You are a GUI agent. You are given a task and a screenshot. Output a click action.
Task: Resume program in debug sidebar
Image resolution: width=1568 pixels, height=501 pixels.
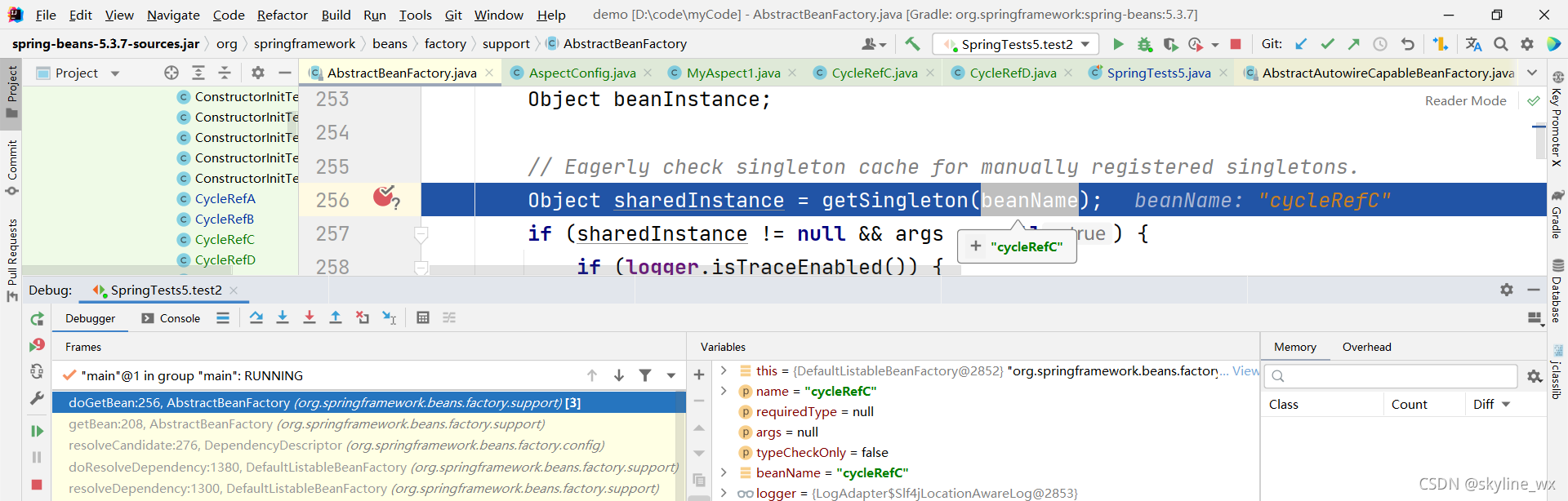[x=37, y=431]
